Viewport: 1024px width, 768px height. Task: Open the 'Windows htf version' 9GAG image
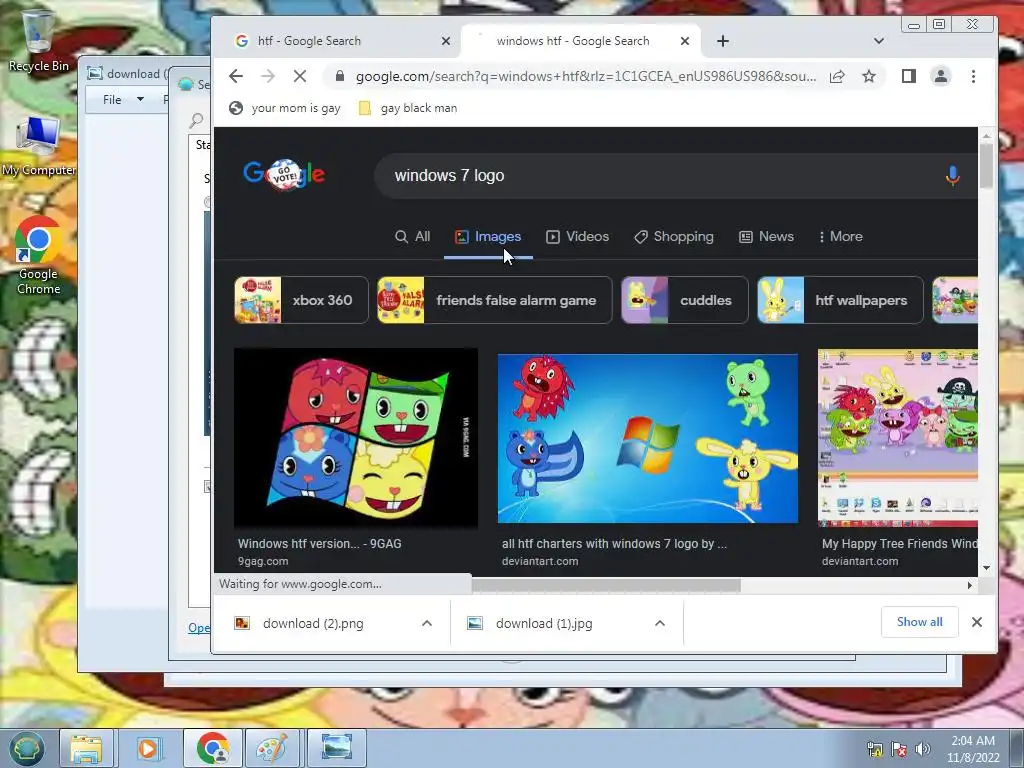coord(356,438)
